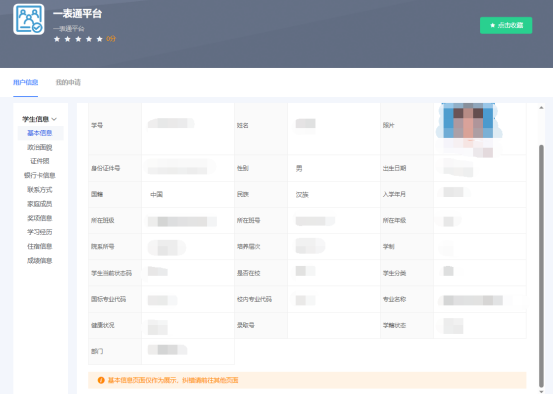This screenshot has width=554, height=395.
Task: Click the 照片 field label
Action: click(389, 125)
